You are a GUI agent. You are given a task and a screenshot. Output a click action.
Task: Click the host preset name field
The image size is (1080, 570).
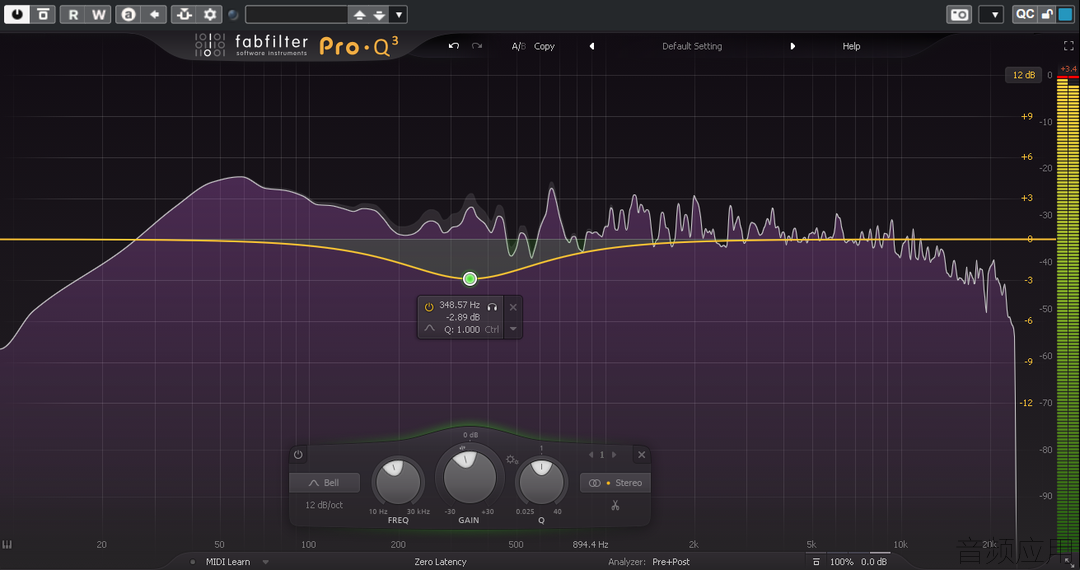(296, 14)
